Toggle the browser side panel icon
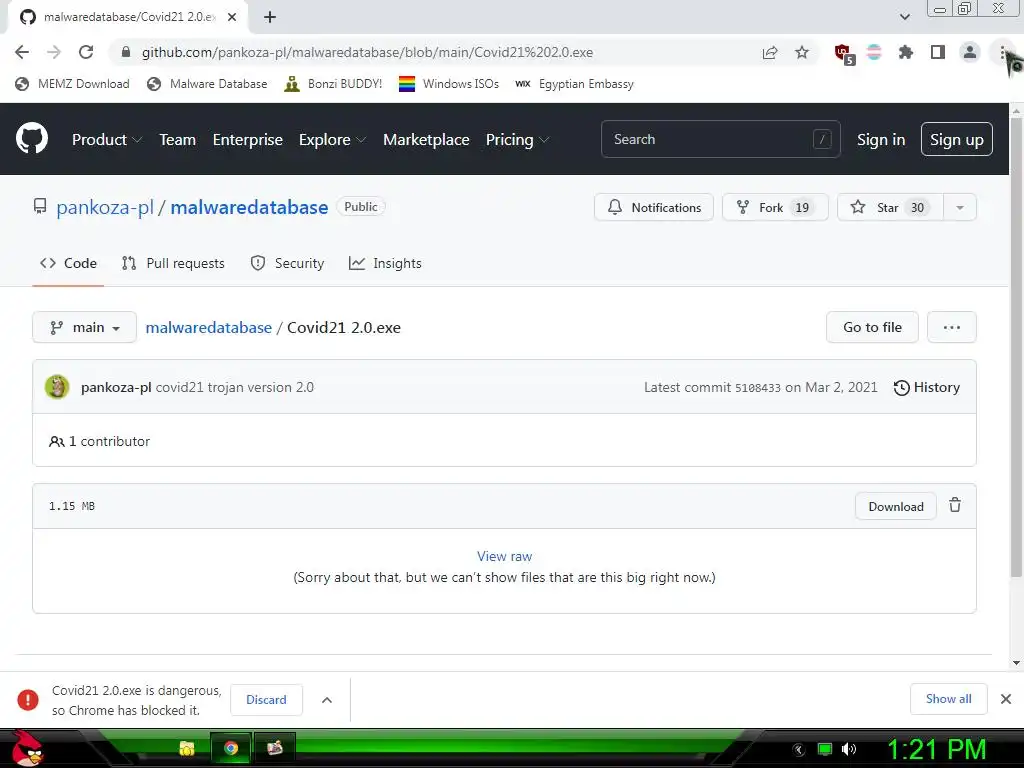1024x768 pixels. click(x=938, y=52)
